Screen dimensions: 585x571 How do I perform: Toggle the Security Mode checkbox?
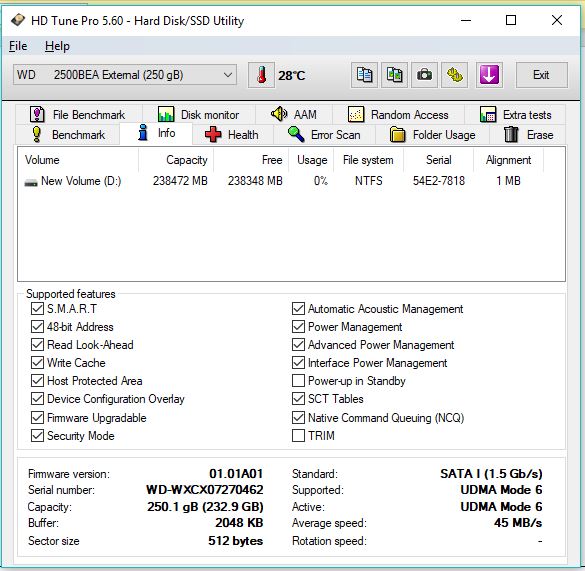37,436
